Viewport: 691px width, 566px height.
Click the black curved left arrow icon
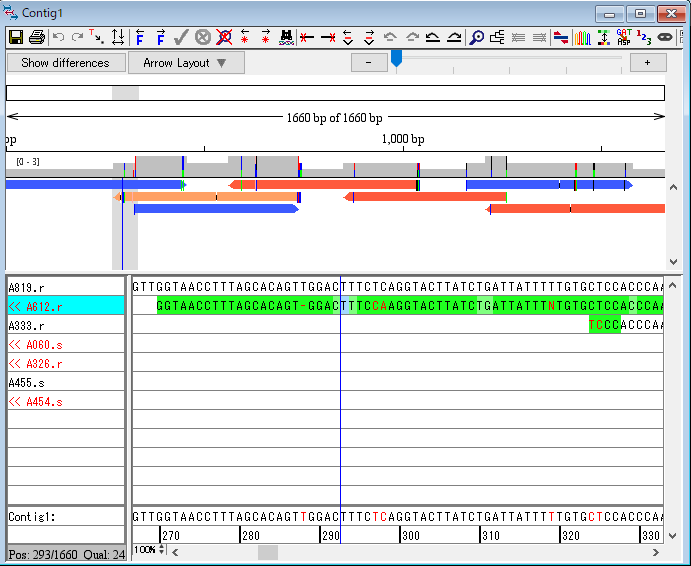pyautogui.click(x=433, y=38)
